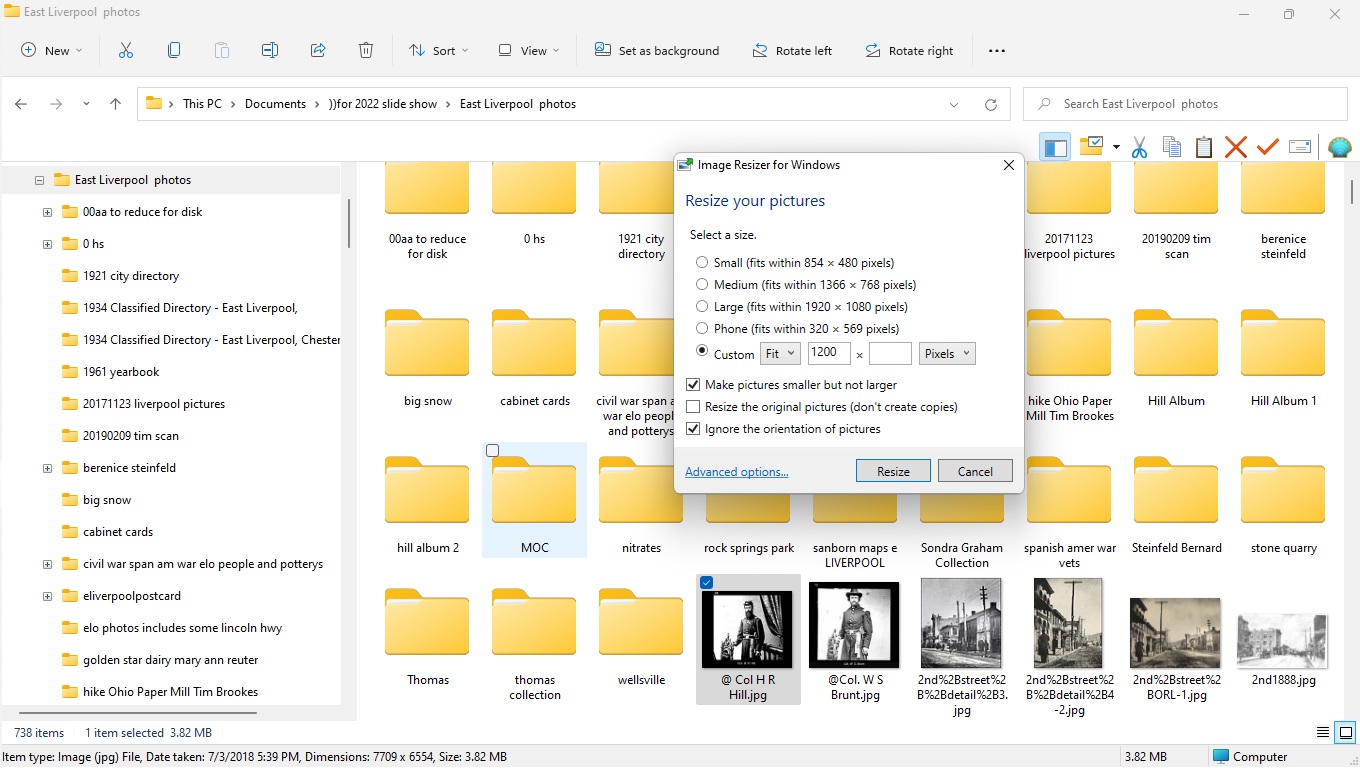Image resolution: width=1360 pixels, height=768 pixels.
Task: Select the '2nd1888.jpg' thumbnail
Action: click(x=1283, y=640)
